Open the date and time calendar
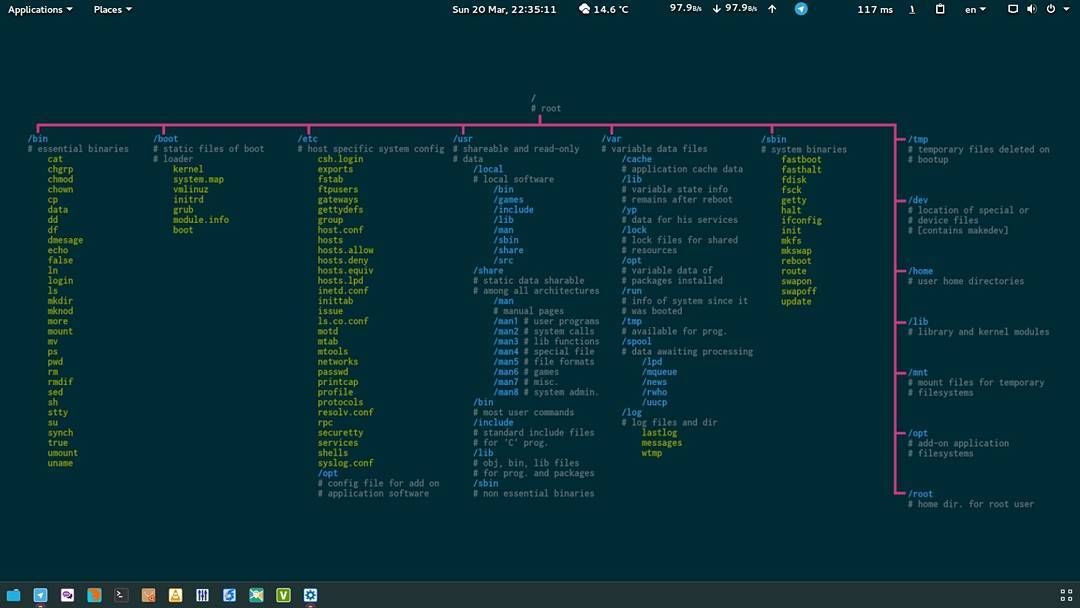 click(504, 9)
